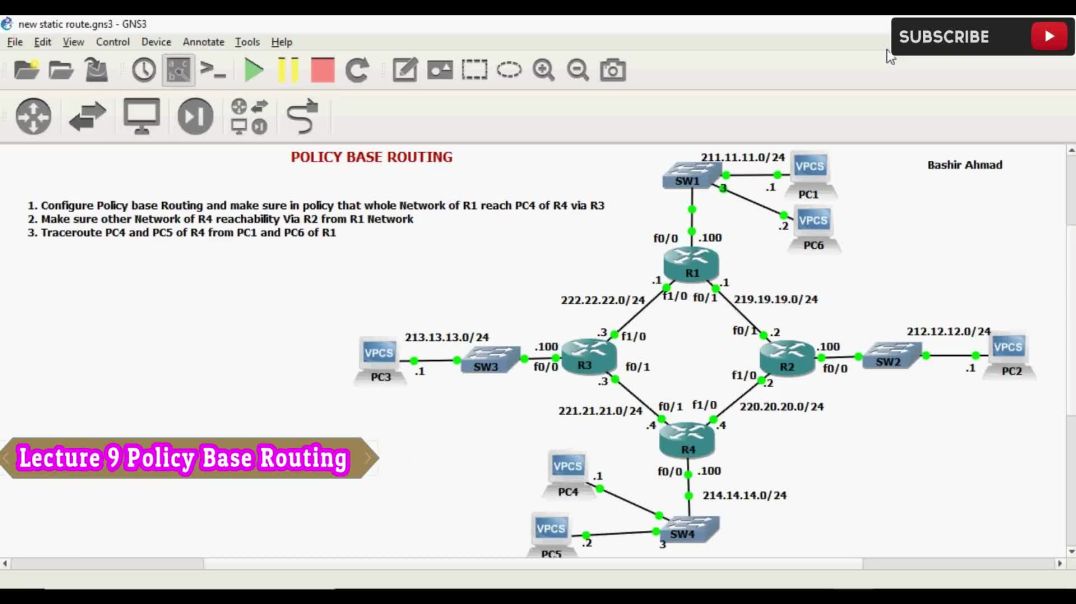Image resolution: width=1076 pixels, height=604 pixels.
Task: Click the 212.12.12.0/24 network label
Action: tap(948, 331)
